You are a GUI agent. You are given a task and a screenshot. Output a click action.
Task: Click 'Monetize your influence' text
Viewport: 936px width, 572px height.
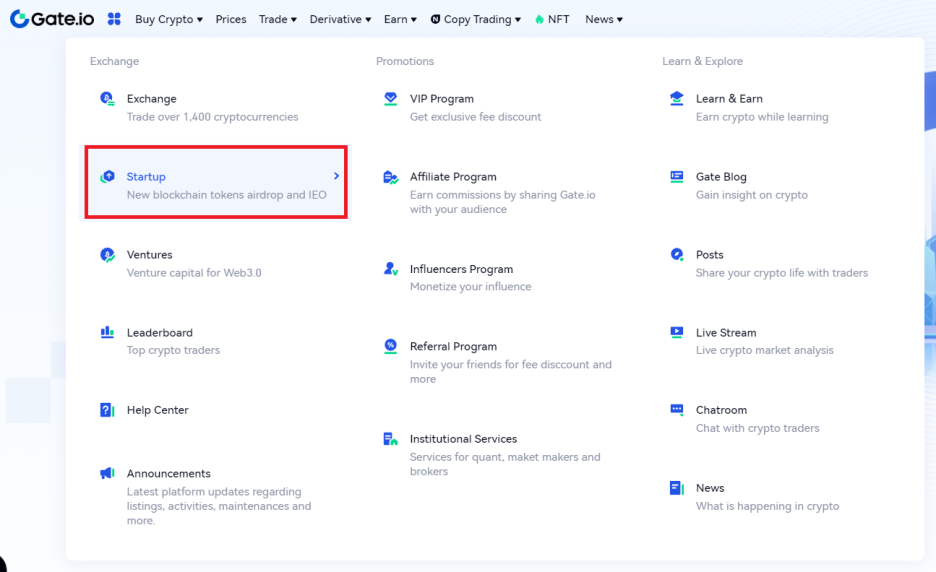click(x=470, y=287)
